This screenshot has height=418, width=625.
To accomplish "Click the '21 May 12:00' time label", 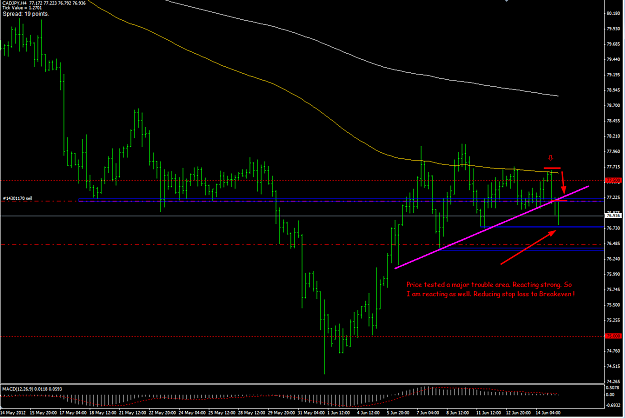I will pyautogui.click(x=132, y=412).
